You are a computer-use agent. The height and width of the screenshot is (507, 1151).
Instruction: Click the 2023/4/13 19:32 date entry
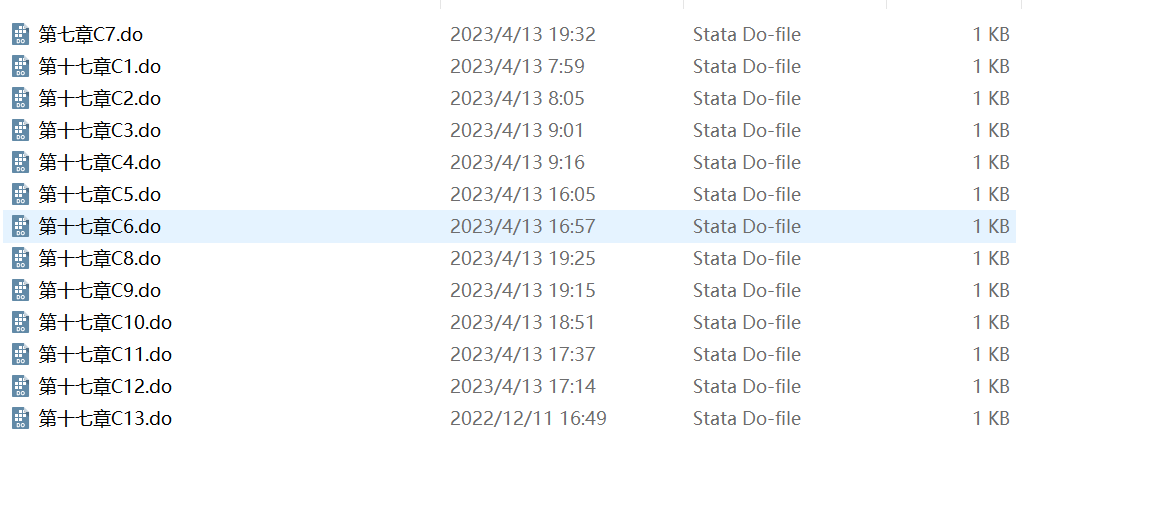click(x=522, y=35)
